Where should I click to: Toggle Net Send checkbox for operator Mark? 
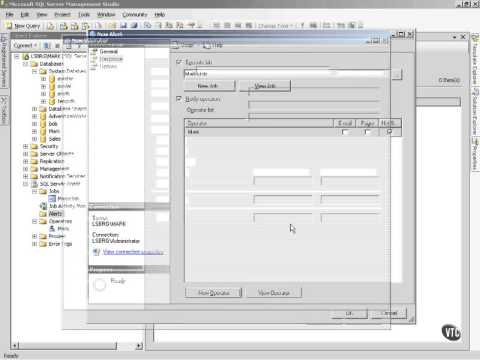(389, 132)
